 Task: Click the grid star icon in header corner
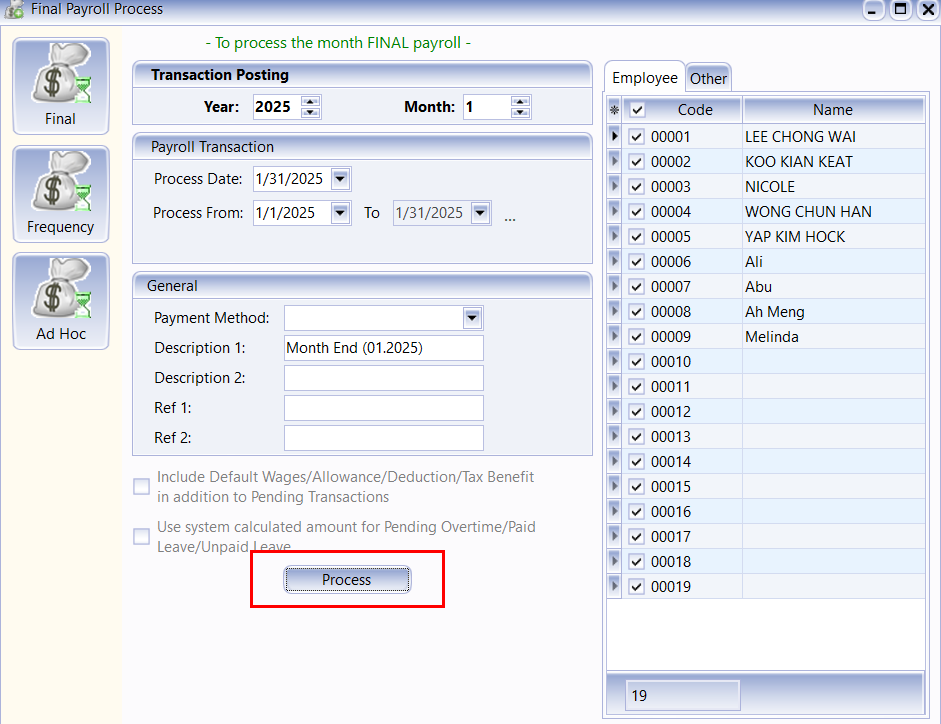(614, 110)
